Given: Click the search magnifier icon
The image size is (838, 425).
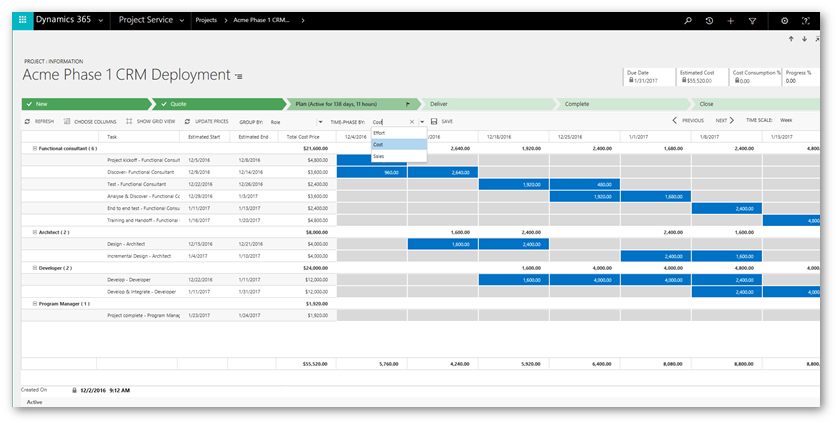Looking at the screenshot, I should point(688,21).
